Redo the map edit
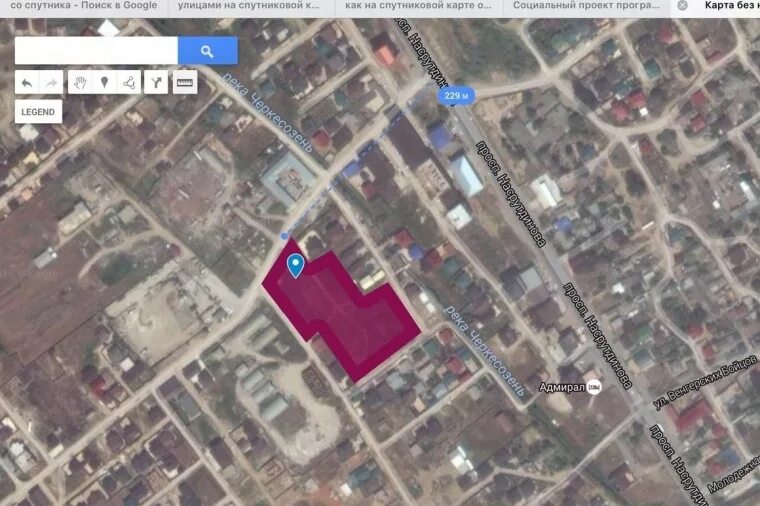760x506 pixels. click(x=51, y=83)
